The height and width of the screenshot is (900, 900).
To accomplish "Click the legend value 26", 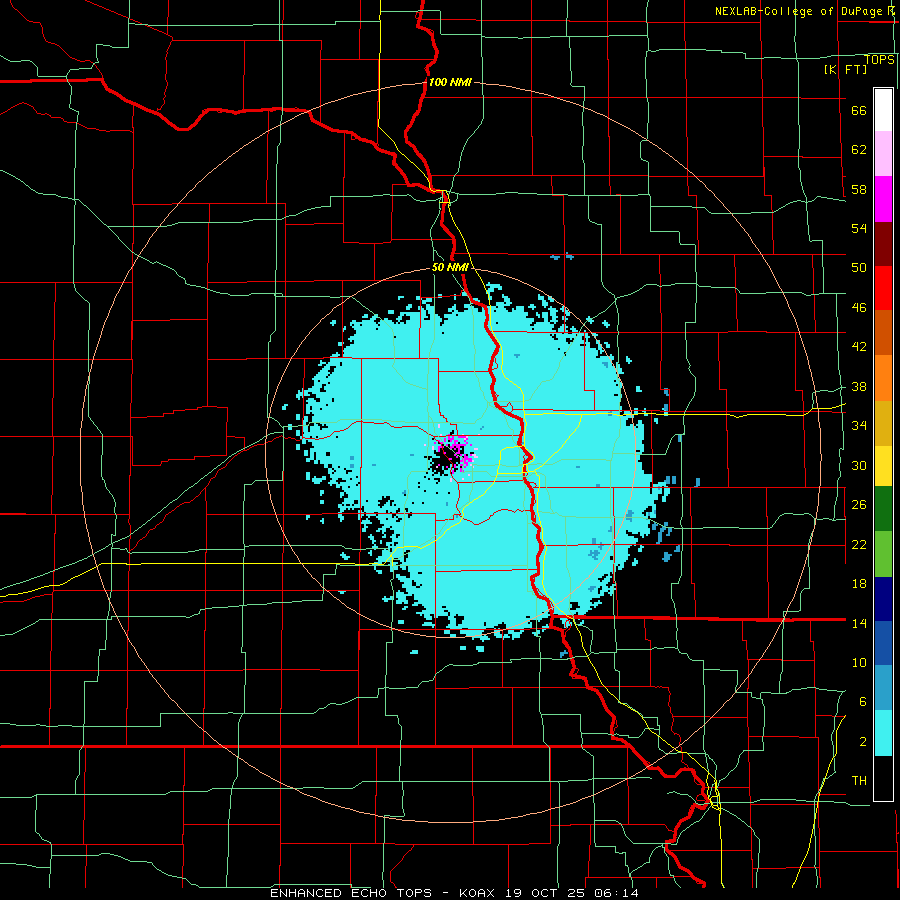I will coord(859,505).
